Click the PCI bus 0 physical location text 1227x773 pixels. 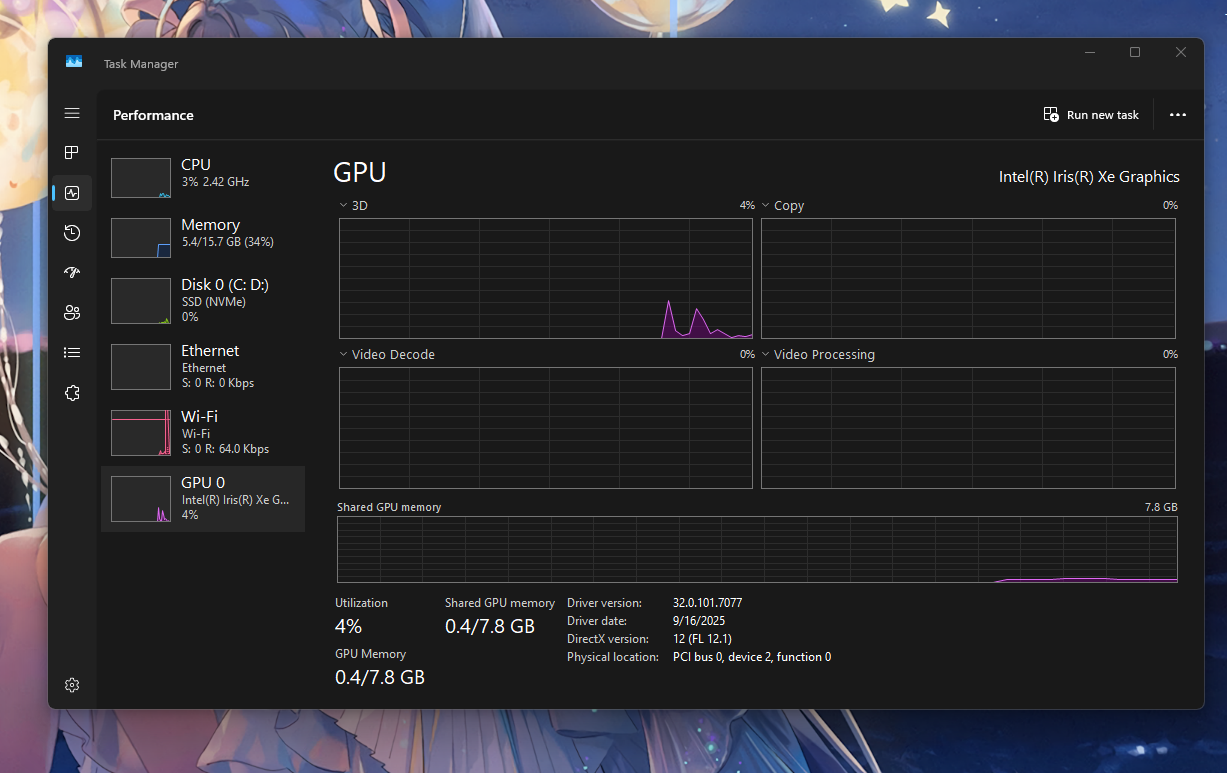(752, 657)
